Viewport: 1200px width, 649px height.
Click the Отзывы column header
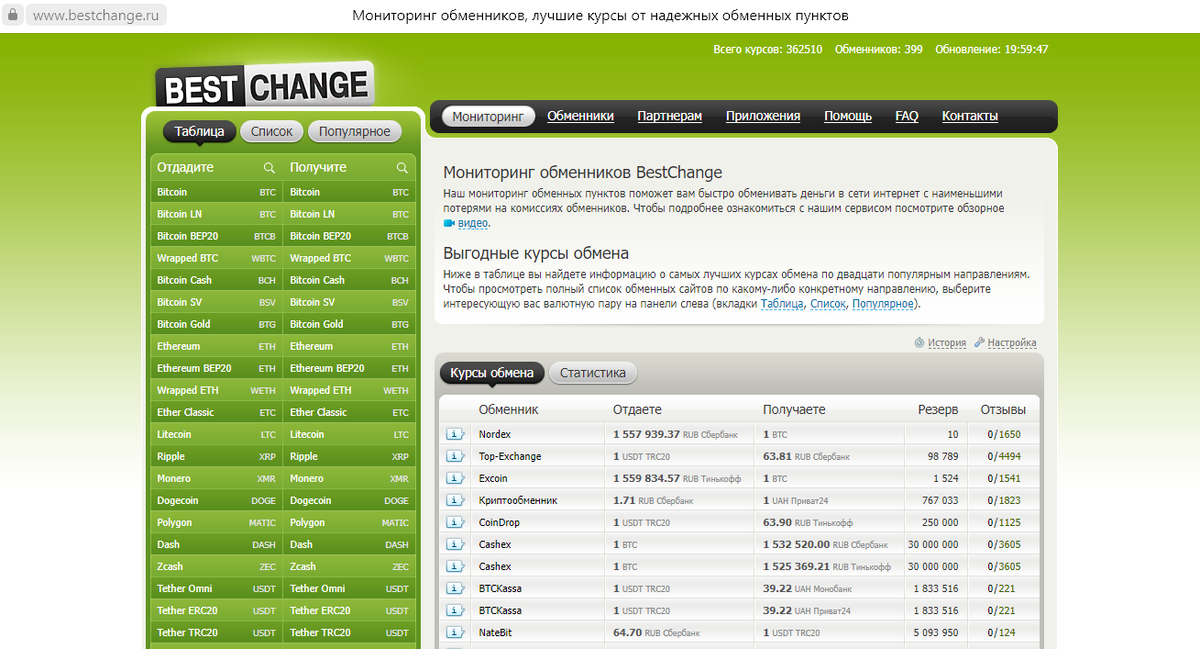click(1003, 410)
